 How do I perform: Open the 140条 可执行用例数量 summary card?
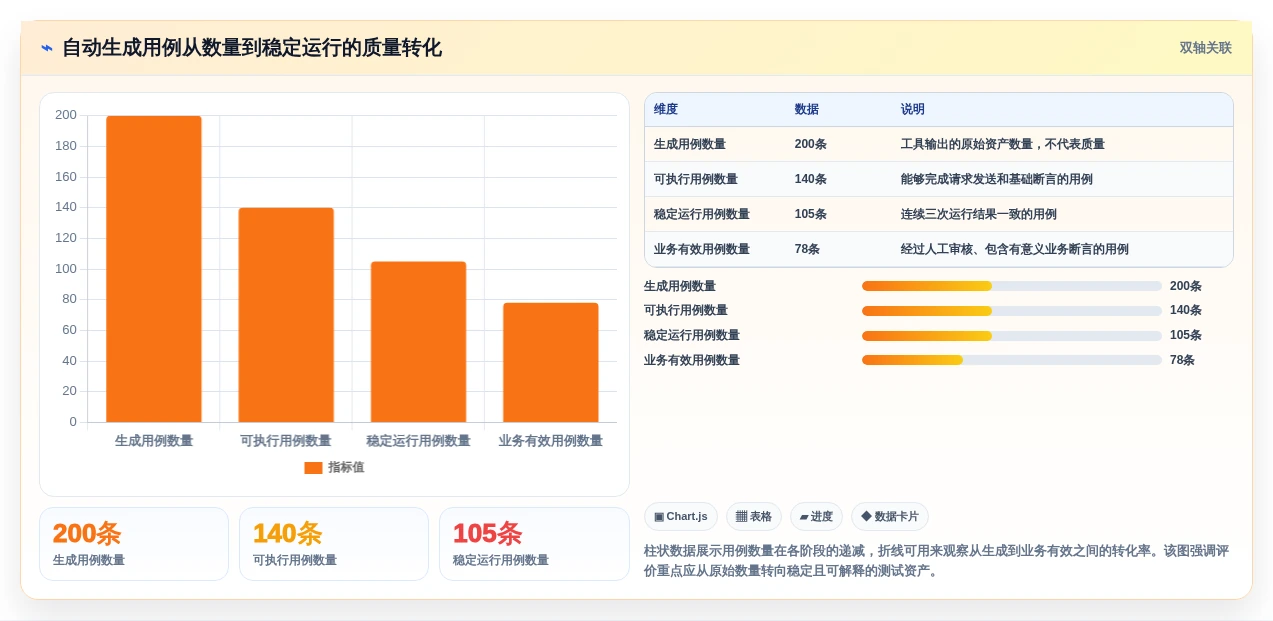334,544
